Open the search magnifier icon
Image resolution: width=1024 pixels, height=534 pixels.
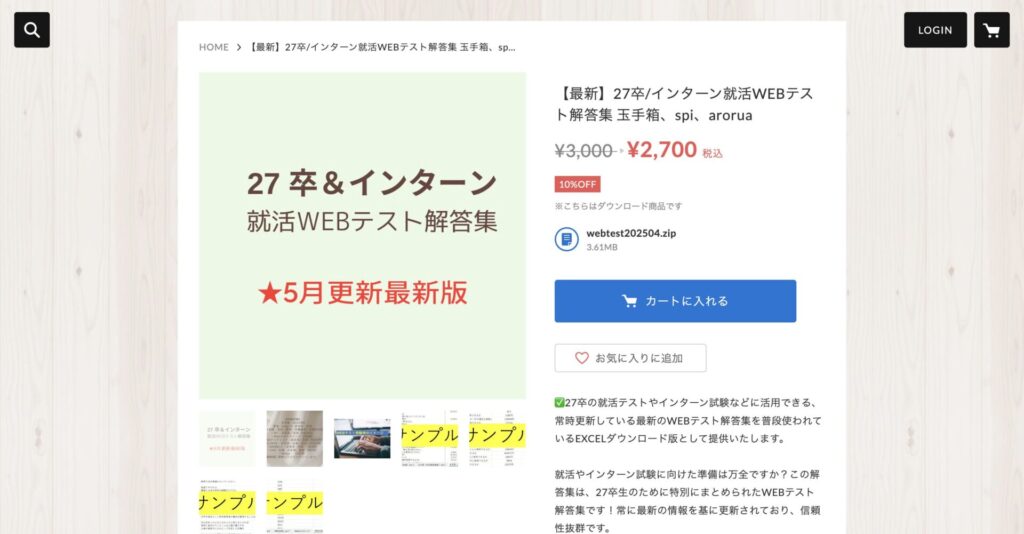point(32,30)
